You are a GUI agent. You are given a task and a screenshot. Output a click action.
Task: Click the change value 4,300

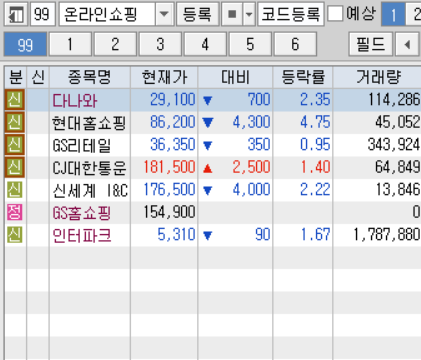tap(251, 122)
